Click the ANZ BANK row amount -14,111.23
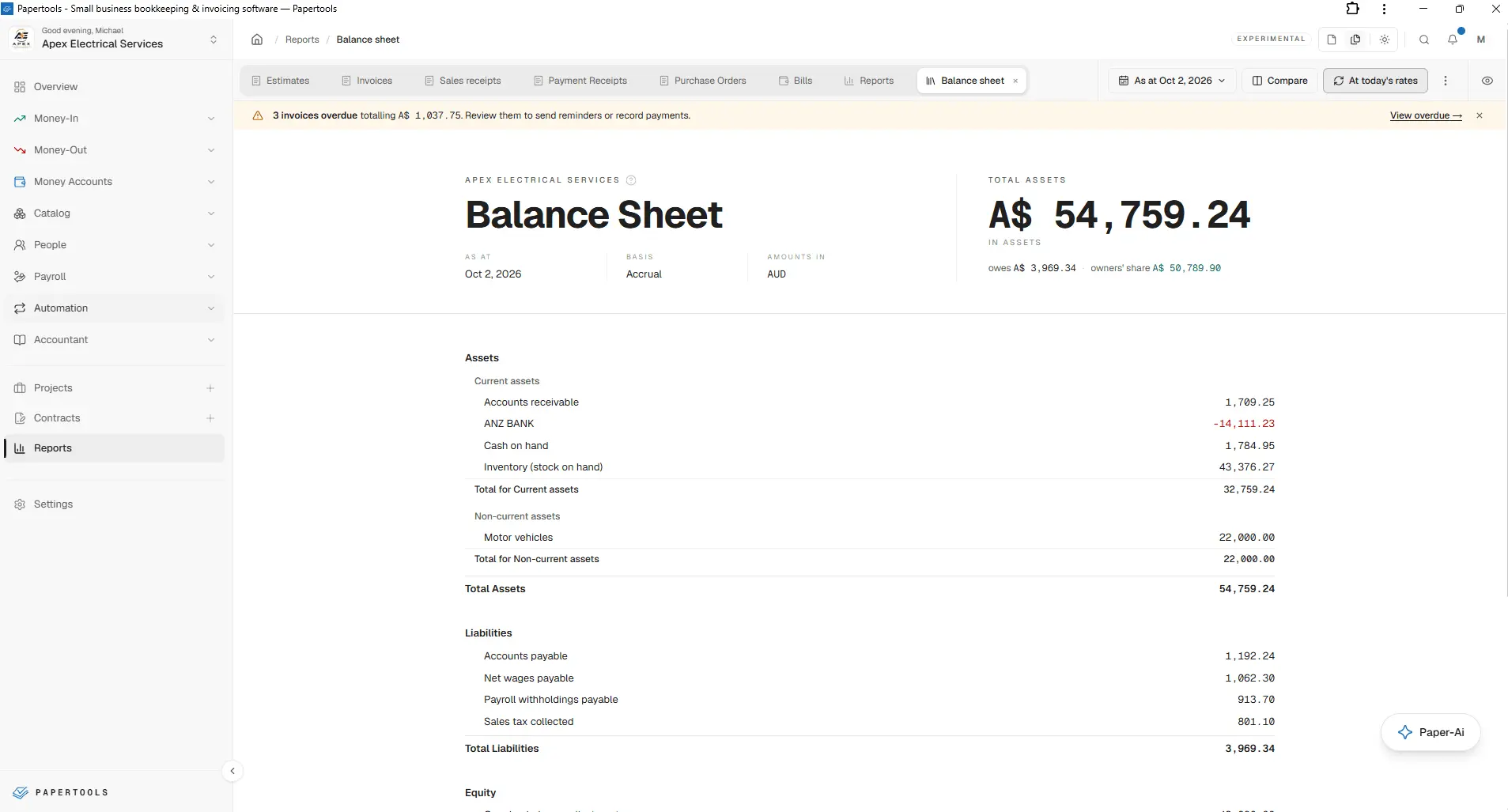The image size is (1508, 812). pyautogui.click(x=1243, y=424)
